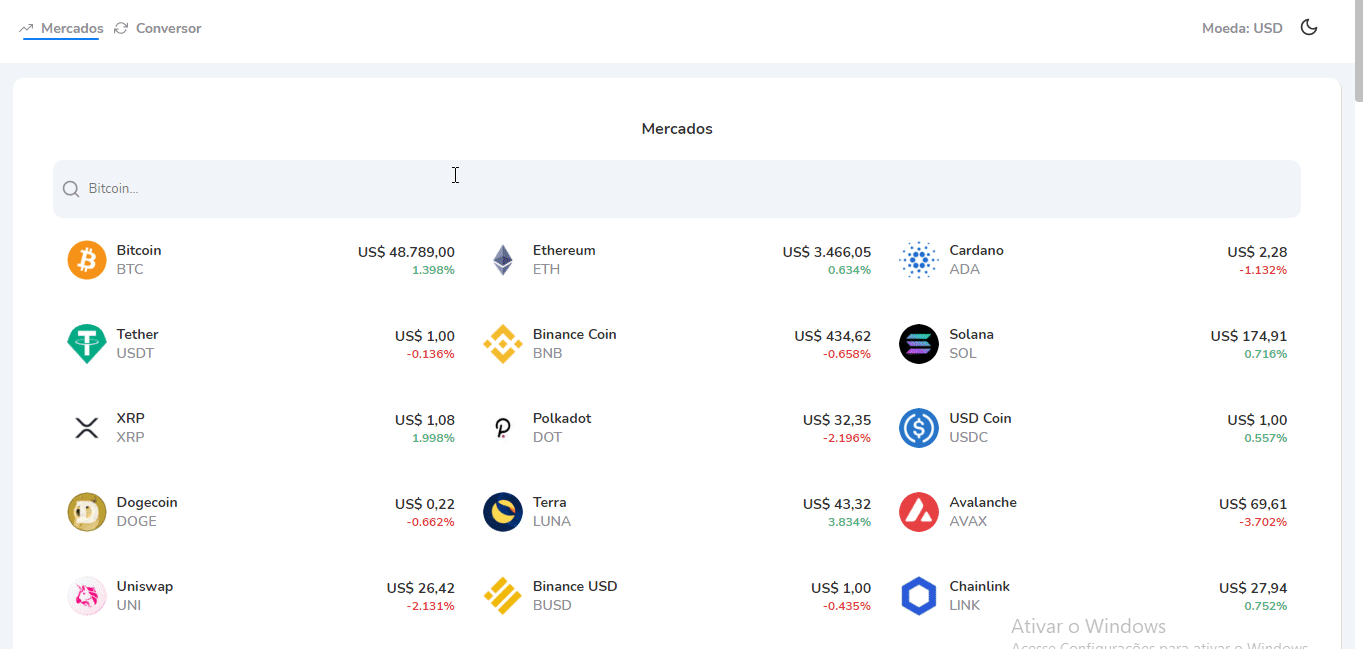Click the Binance USD logo icon
The image size is (1363, 649).
(503, 596)
